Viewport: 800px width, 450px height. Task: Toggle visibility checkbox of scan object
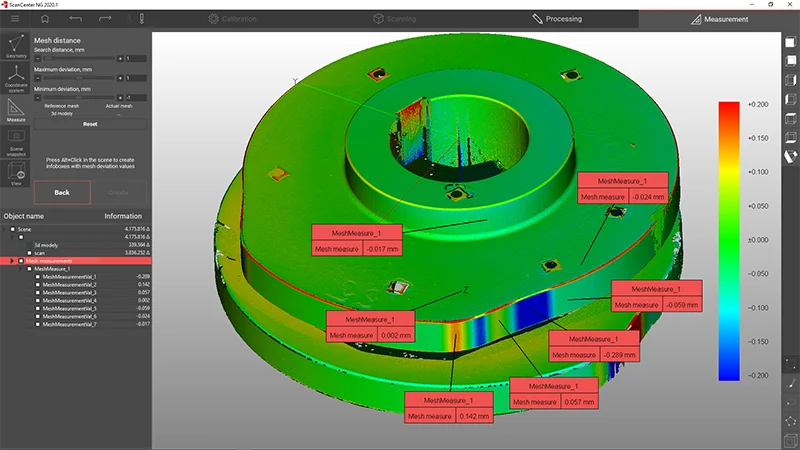tap(29, 253)
